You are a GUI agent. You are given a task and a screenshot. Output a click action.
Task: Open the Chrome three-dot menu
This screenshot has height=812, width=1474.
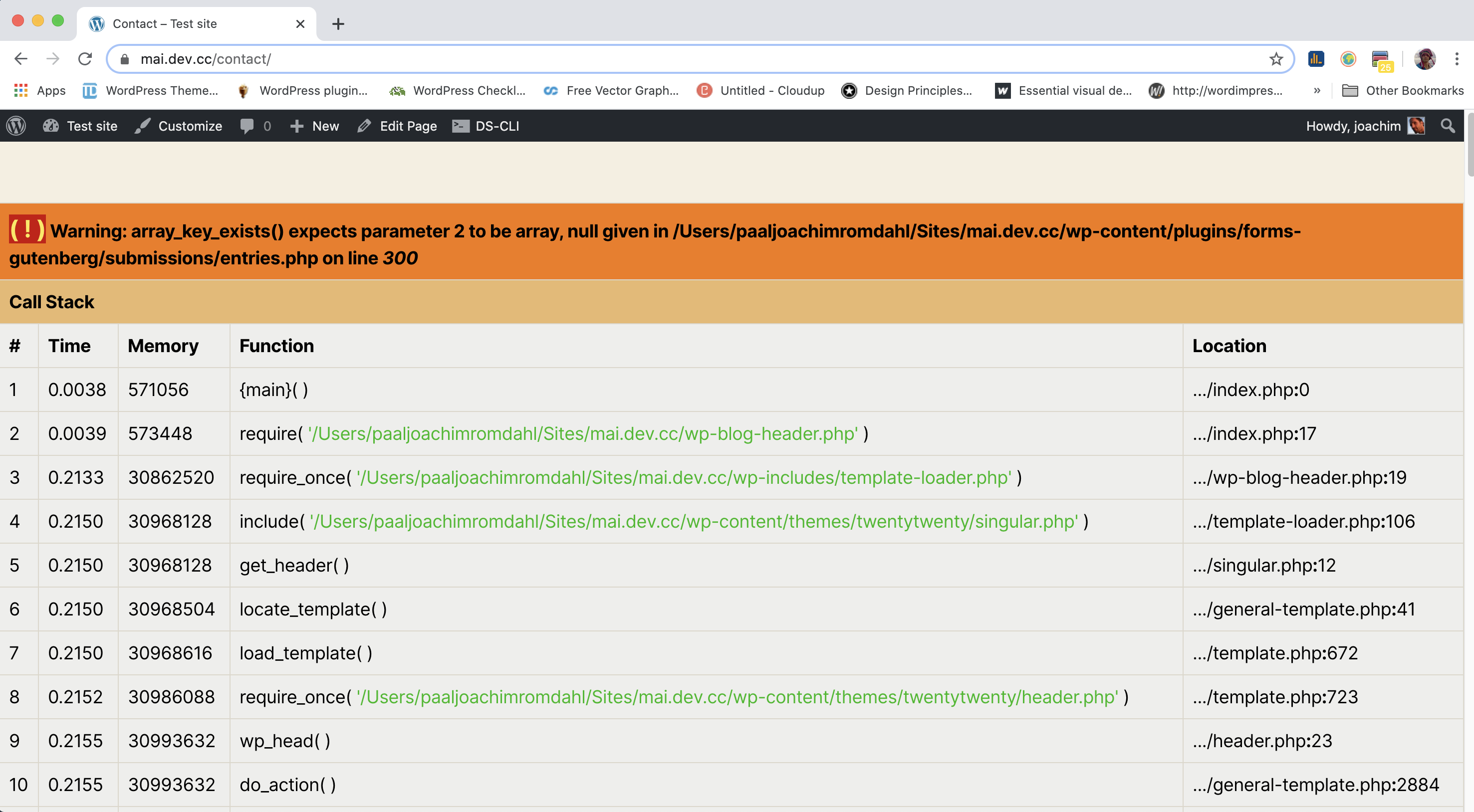tap(1457, 59)
